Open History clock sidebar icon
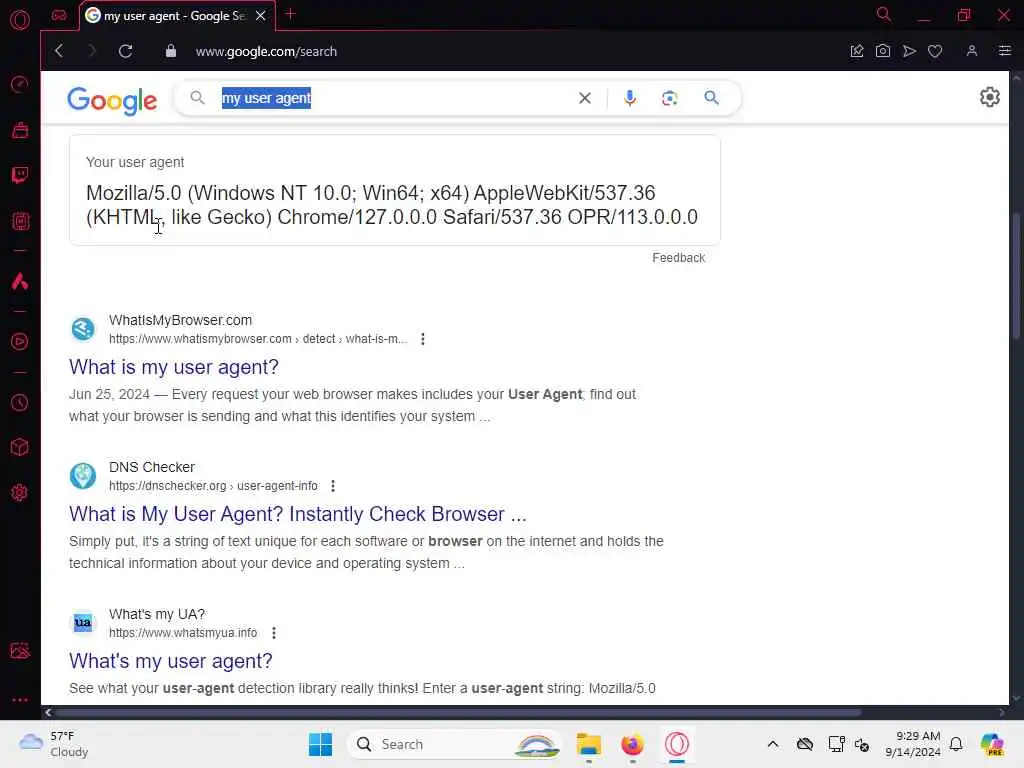 click(20, 402)
